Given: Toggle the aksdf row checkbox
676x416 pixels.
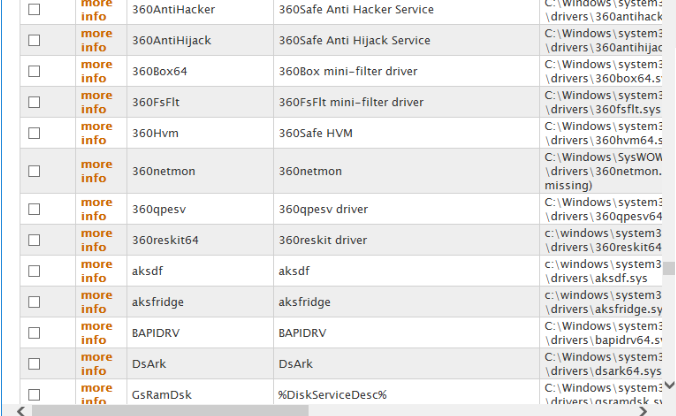Looking at the screenshot, I should pyautogui.click(x=34, y=271).
